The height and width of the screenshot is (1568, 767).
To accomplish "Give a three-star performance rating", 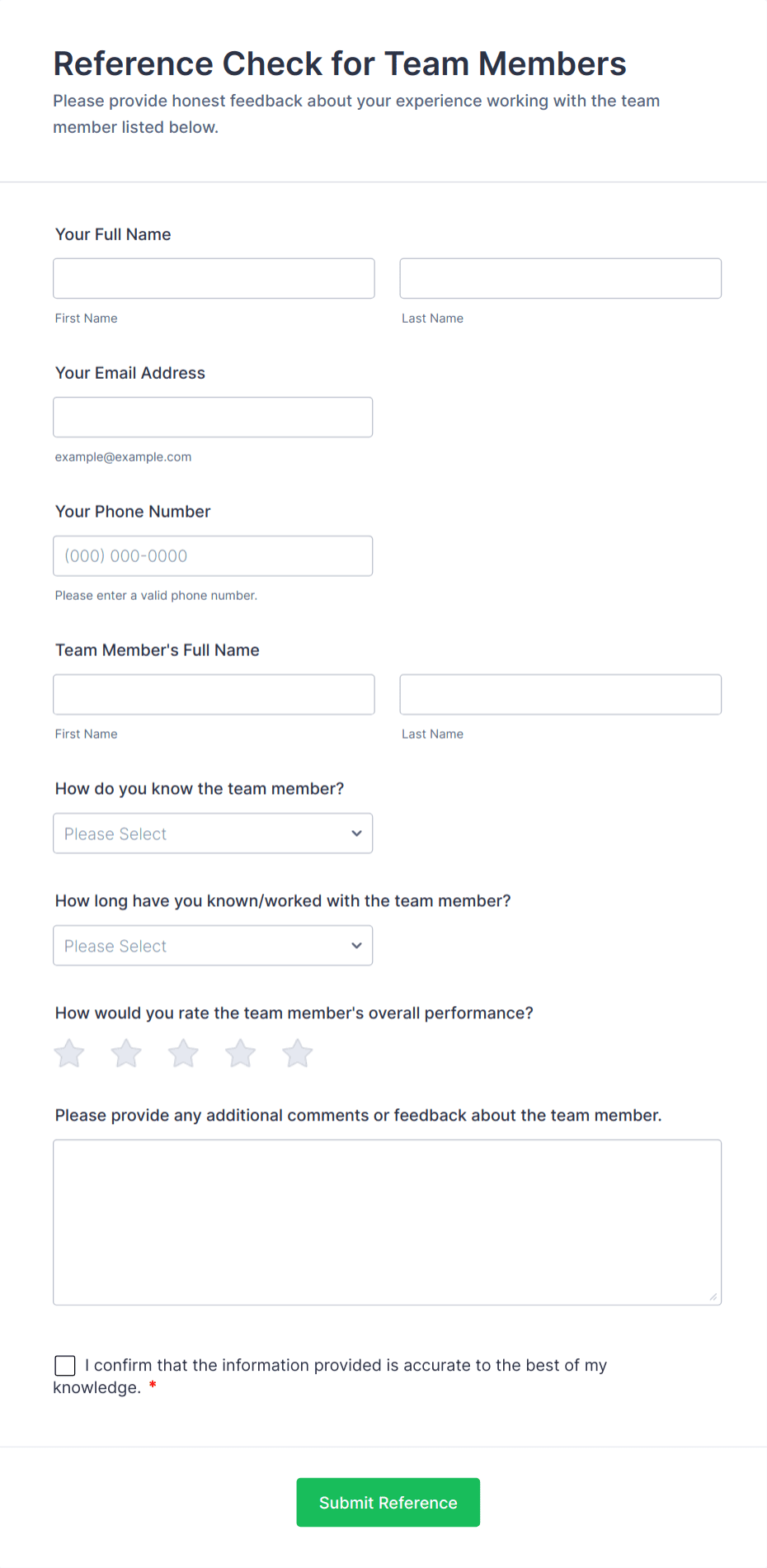I will point(182,1053).
